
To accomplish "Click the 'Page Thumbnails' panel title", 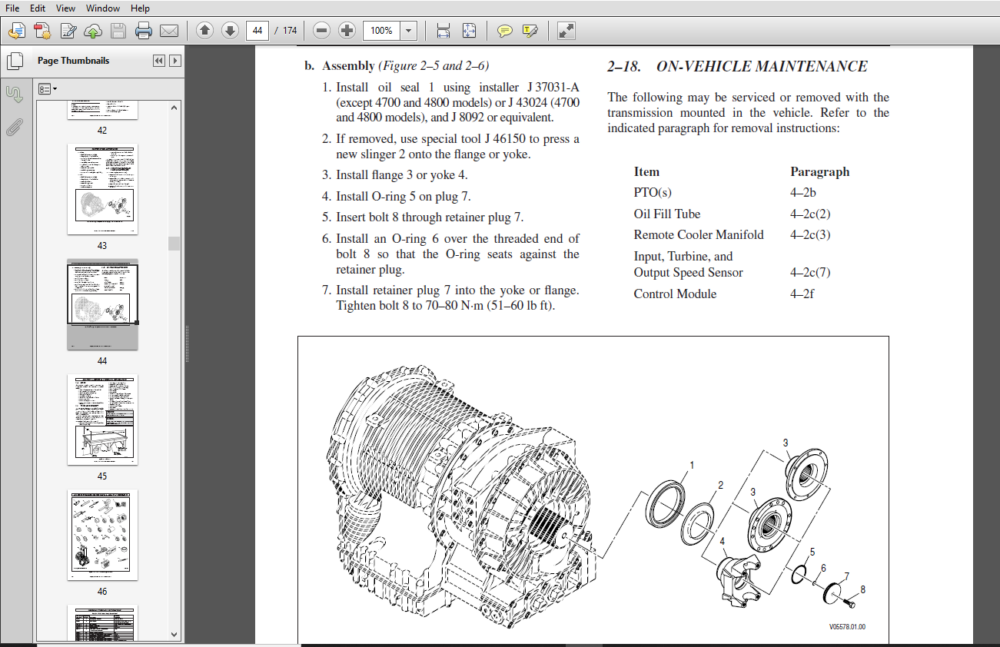I will click(73, 61).
